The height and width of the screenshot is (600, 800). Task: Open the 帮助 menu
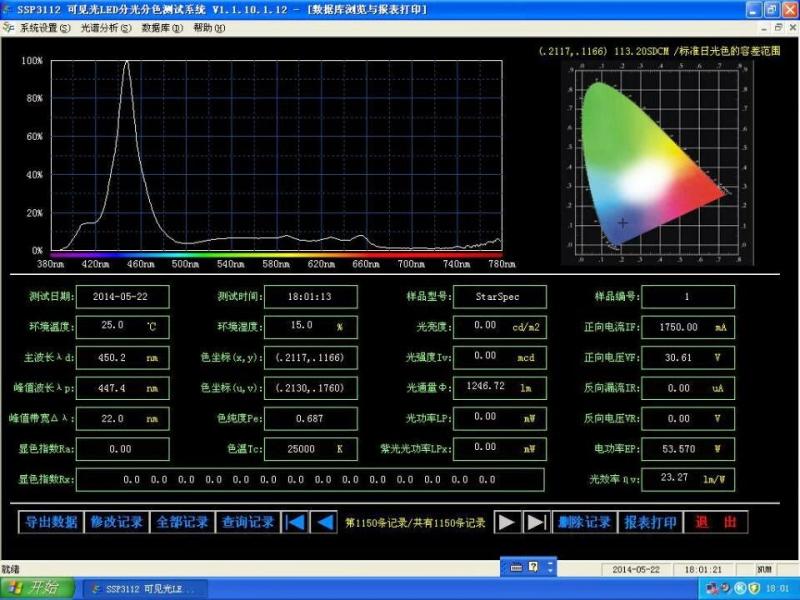tap(208, 28)
